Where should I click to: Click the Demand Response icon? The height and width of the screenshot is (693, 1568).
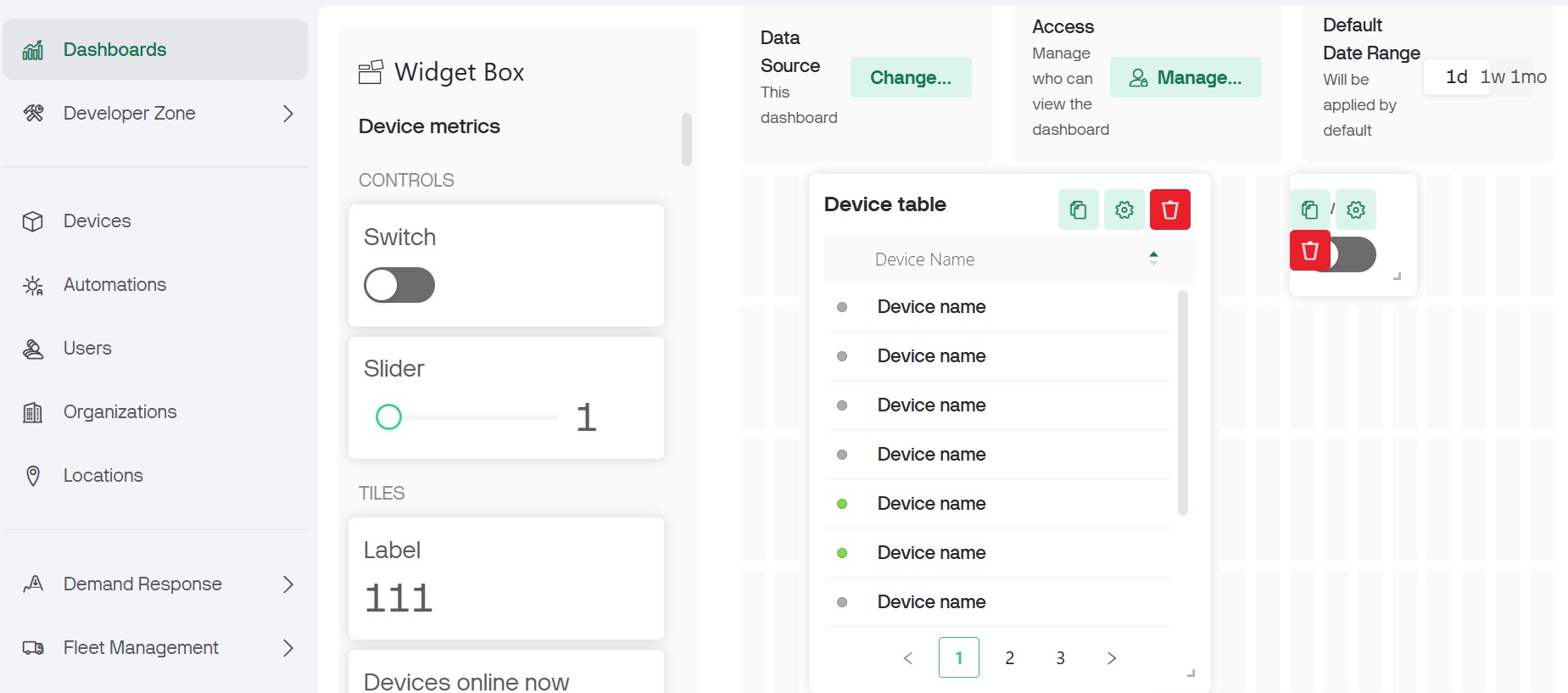33,584
